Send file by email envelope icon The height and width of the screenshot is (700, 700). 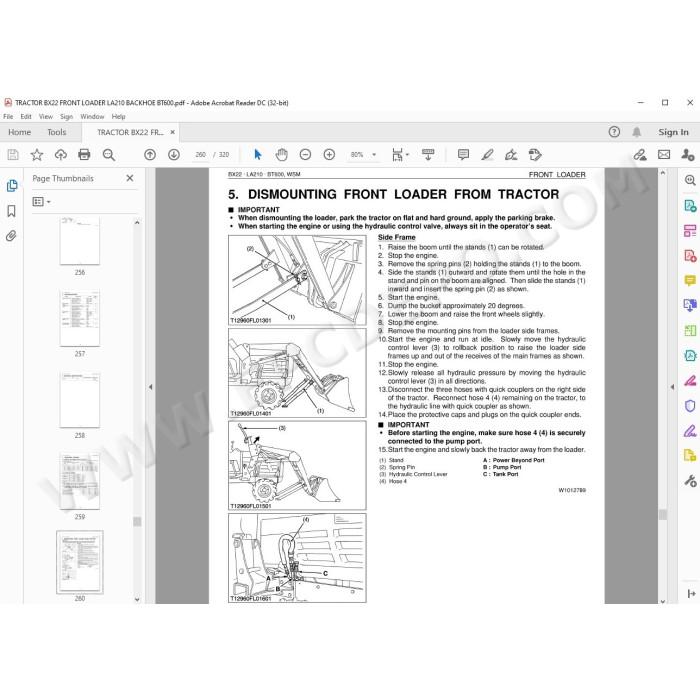coord(664,154)
